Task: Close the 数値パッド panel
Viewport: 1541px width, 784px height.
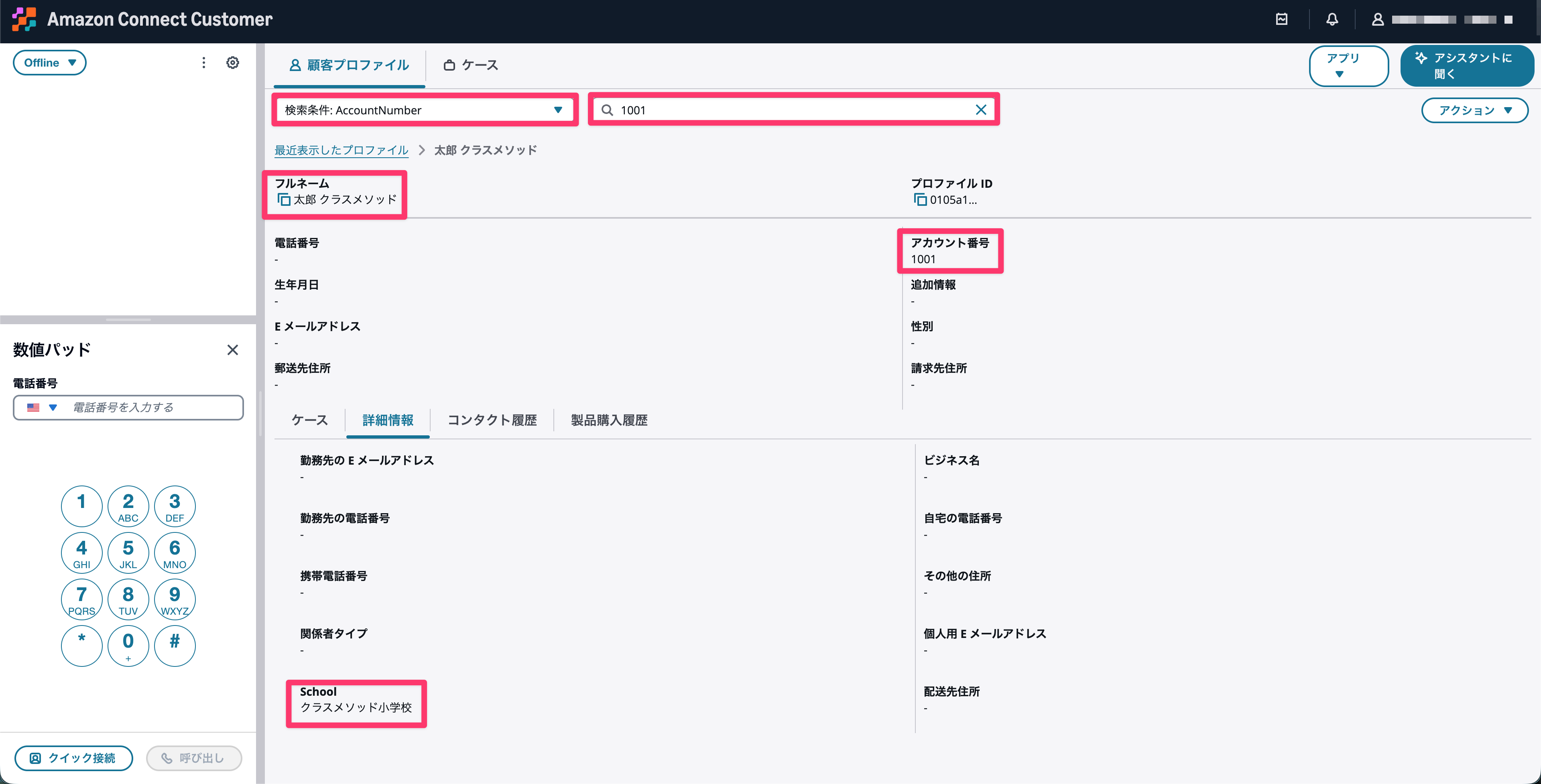Action: [x=233, y=350]
